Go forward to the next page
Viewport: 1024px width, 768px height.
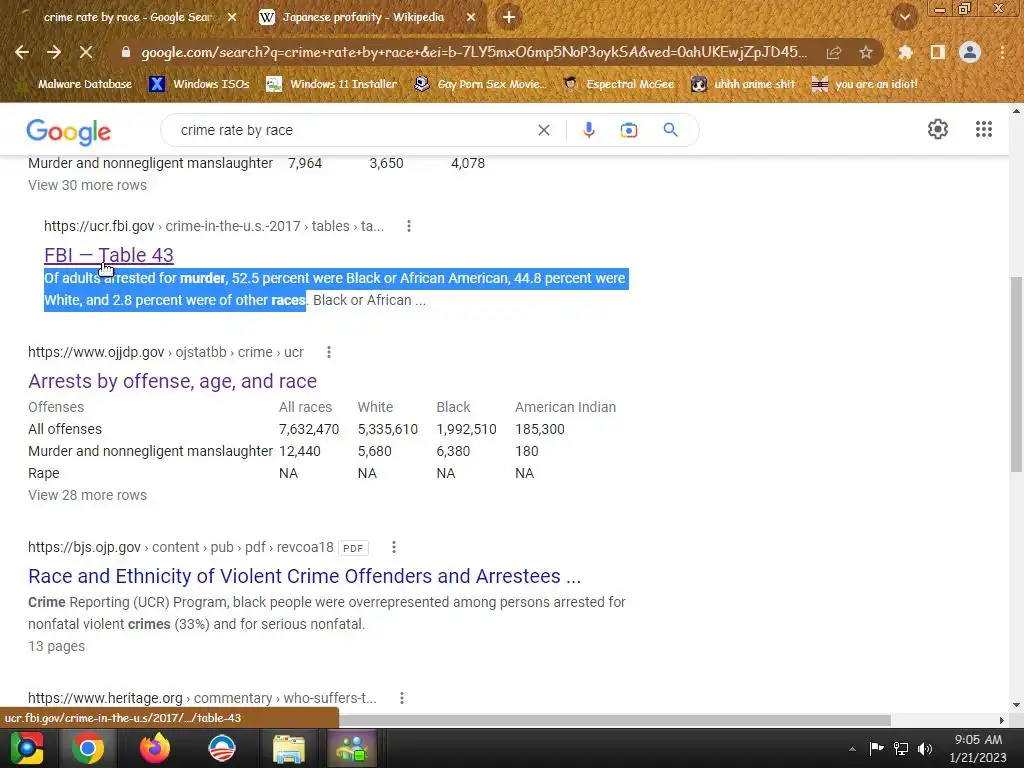[x=54, y=52]
